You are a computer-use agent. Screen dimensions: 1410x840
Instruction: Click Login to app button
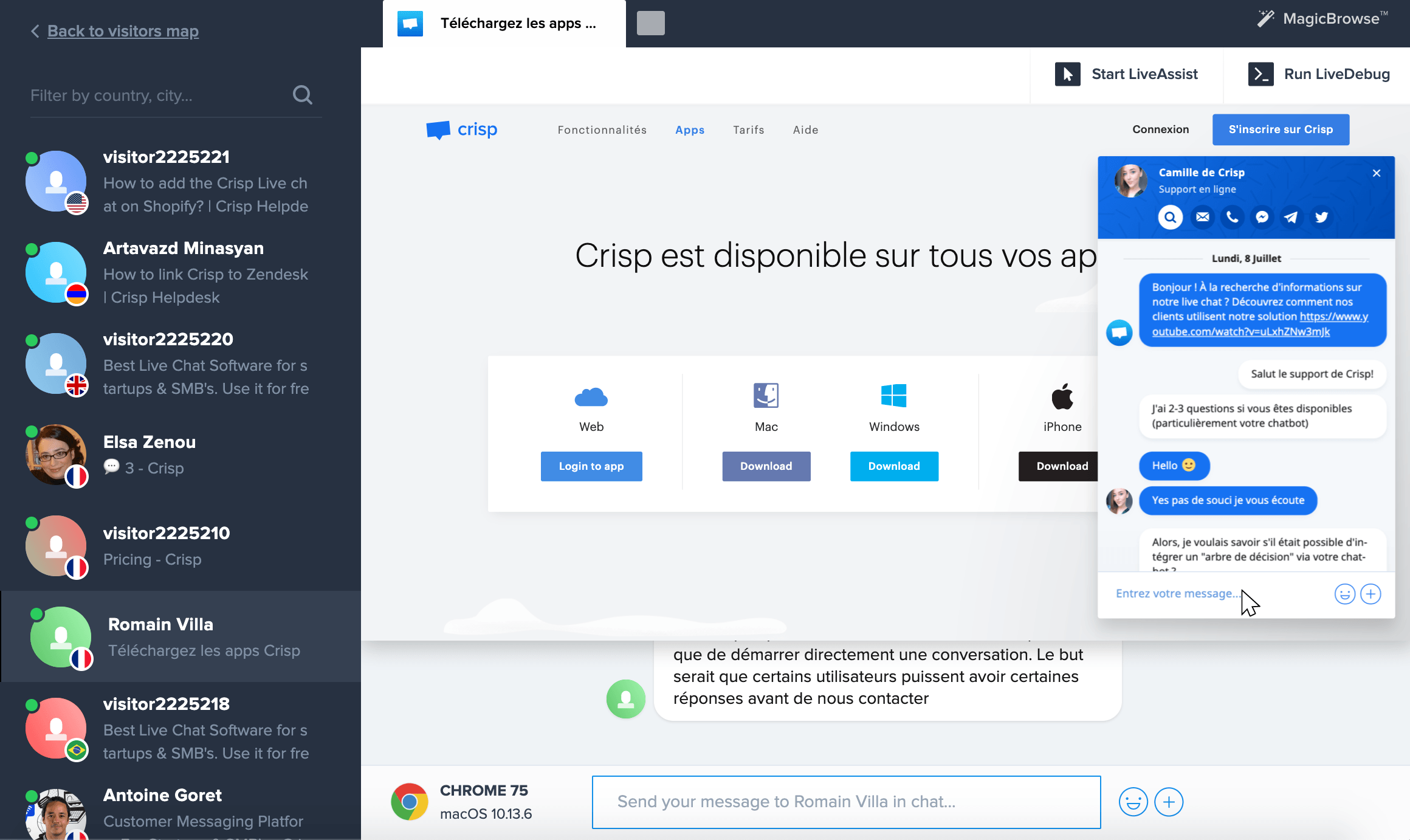pyautogui.click(x=591, y=466)
